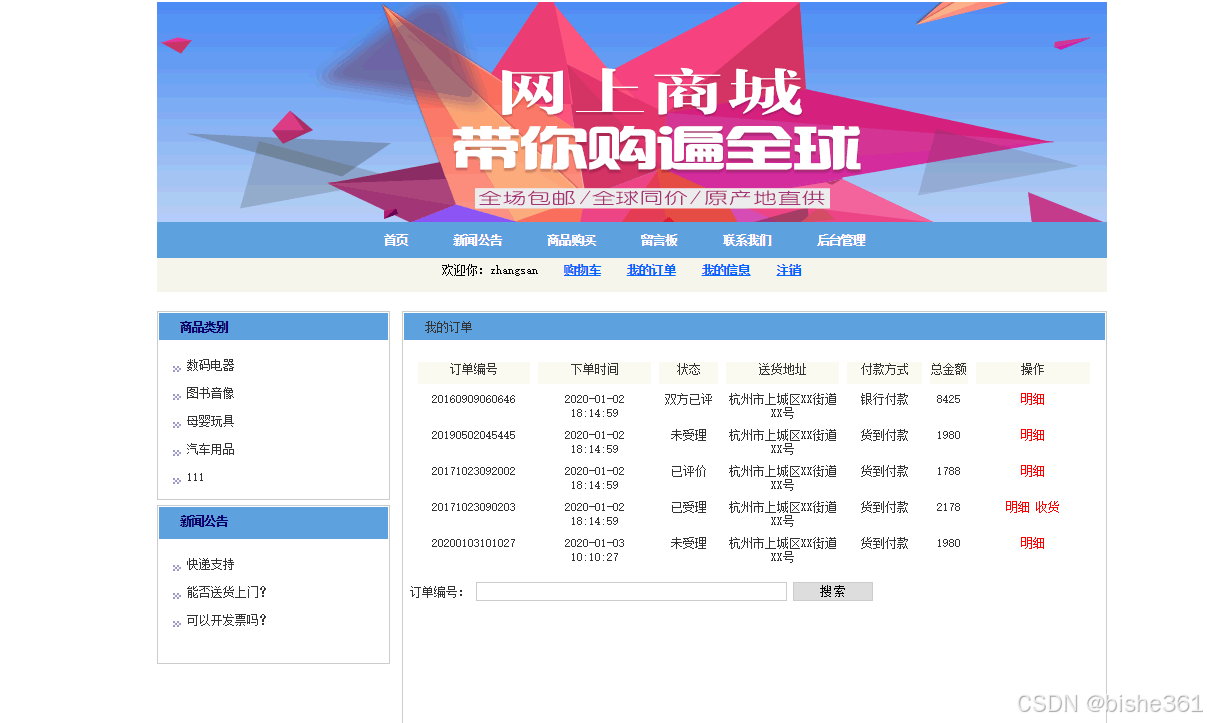Click the welcome text 欢迎你: zhangsan
Image resolution: width=1207 pixels, height=723 pixels.
coord(489,270)
